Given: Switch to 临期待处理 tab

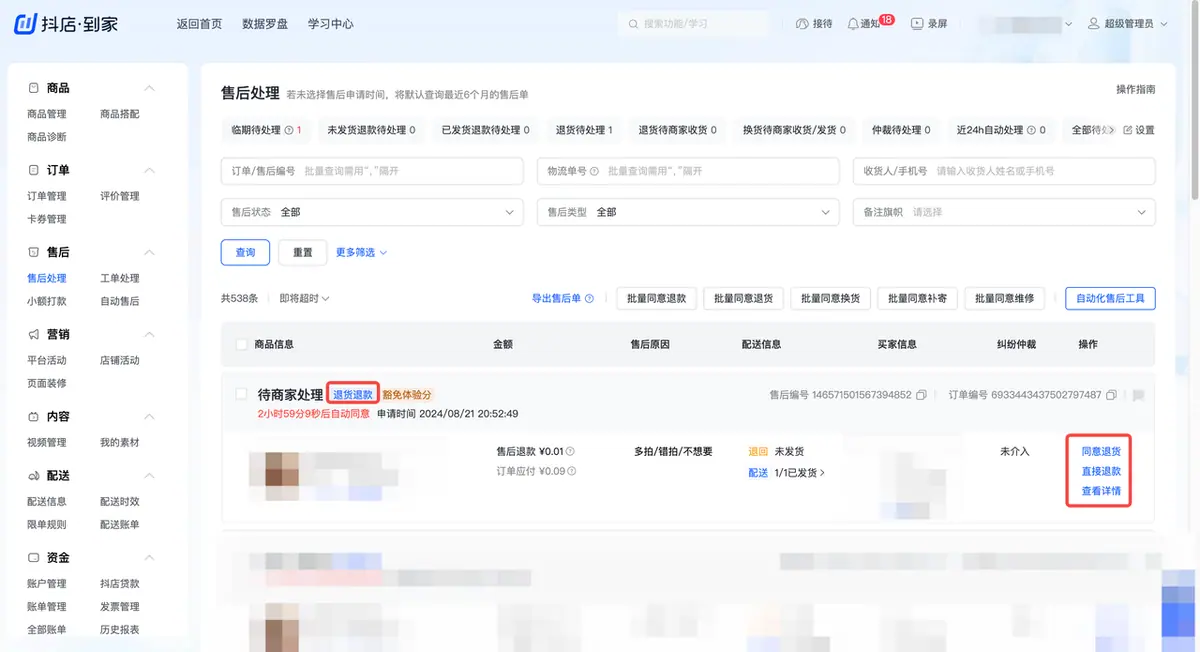Looking at the screenshot, I should [x=266, y=130].
